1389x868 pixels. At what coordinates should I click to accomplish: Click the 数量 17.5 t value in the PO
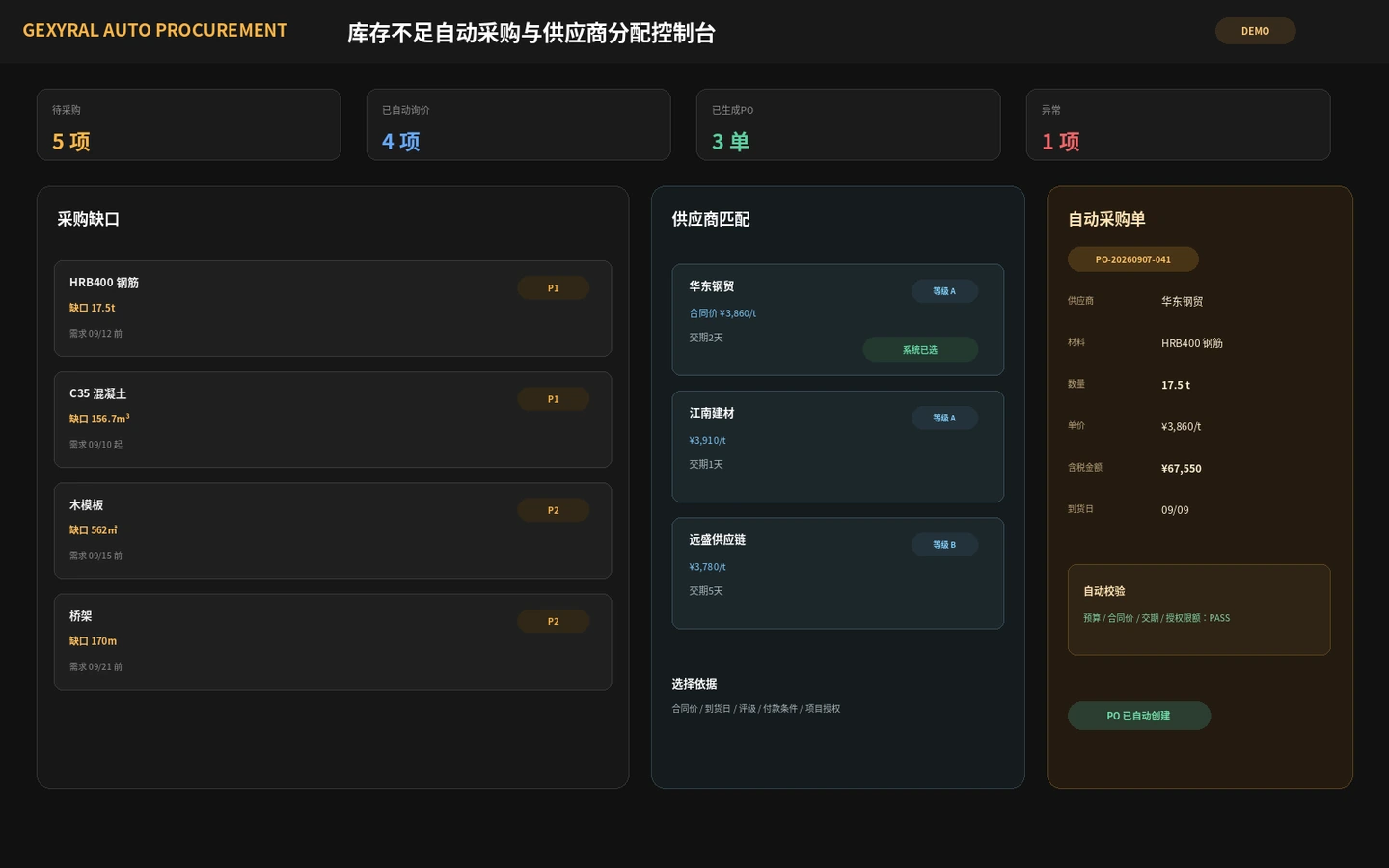click(x=1176, y=385)
